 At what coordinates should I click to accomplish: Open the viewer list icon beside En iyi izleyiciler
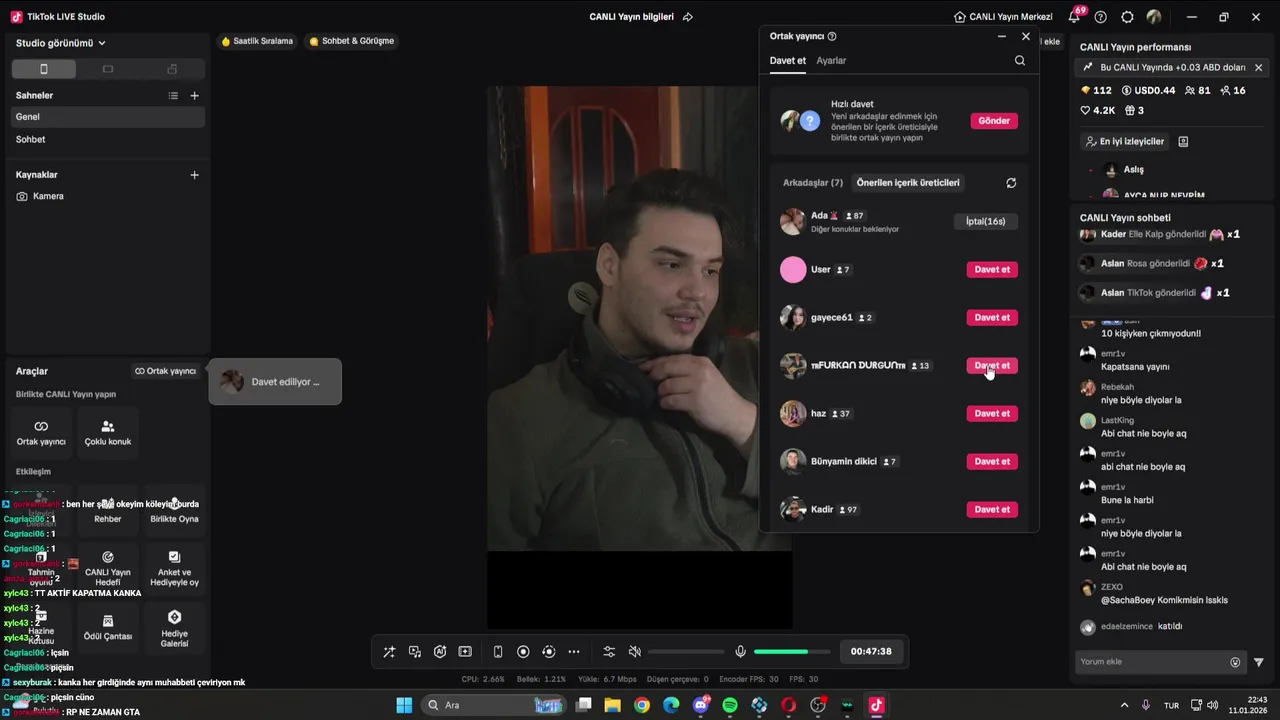coord(1183,142)
